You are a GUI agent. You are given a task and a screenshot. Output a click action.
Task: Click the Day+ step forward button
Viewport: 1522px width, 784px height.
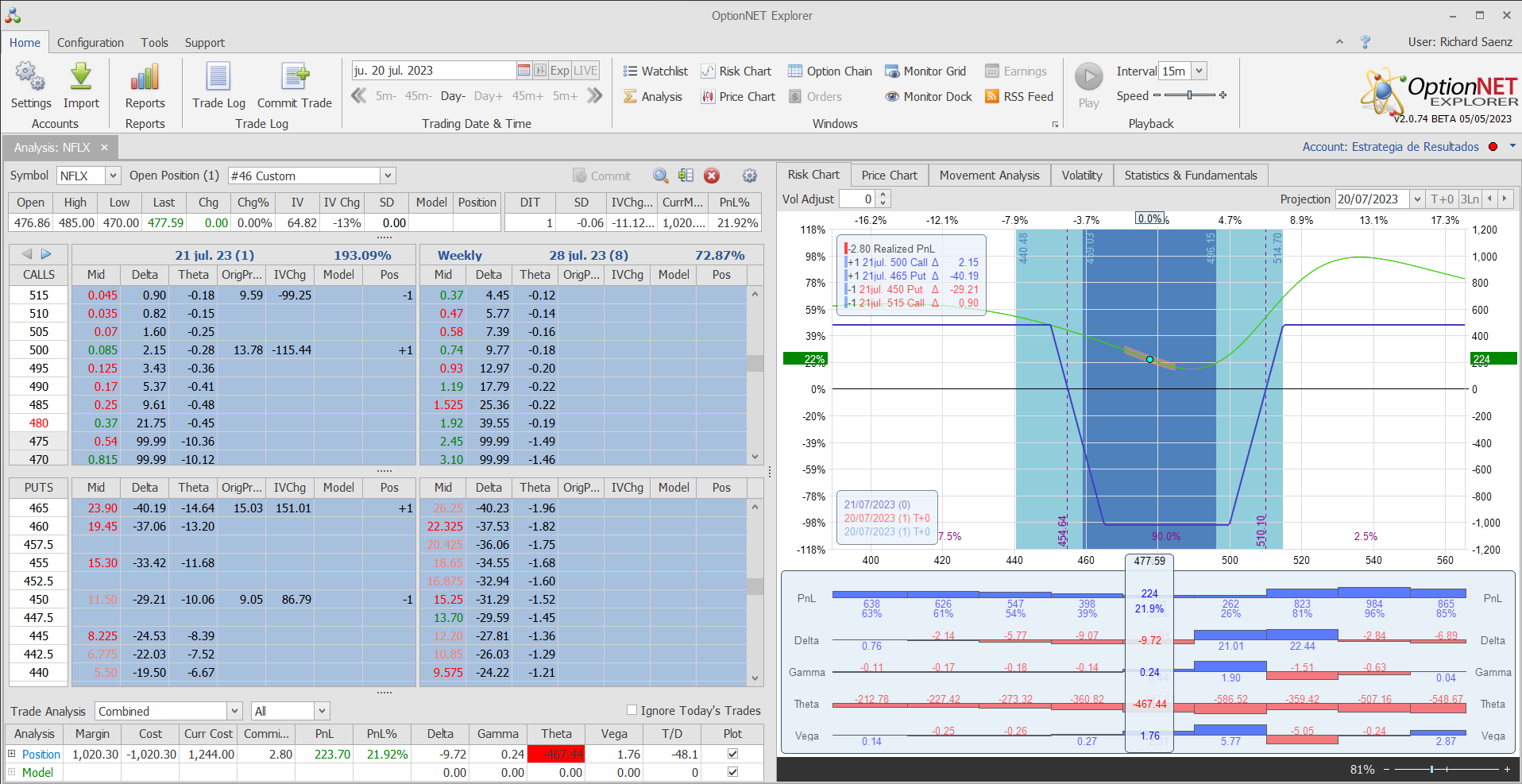[x=488, y=96]
